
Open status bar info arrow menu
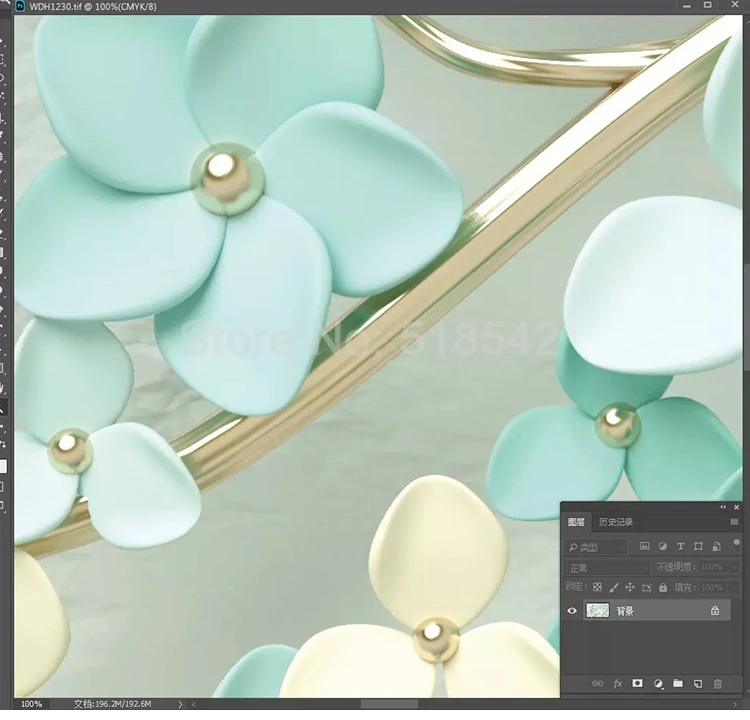(x=180, y=704)
